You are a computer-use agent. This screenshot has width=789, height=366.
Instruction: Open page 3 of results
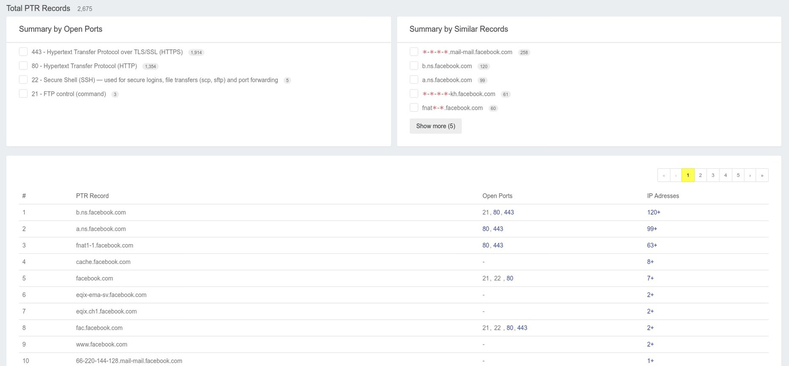(x=713, y=175)
